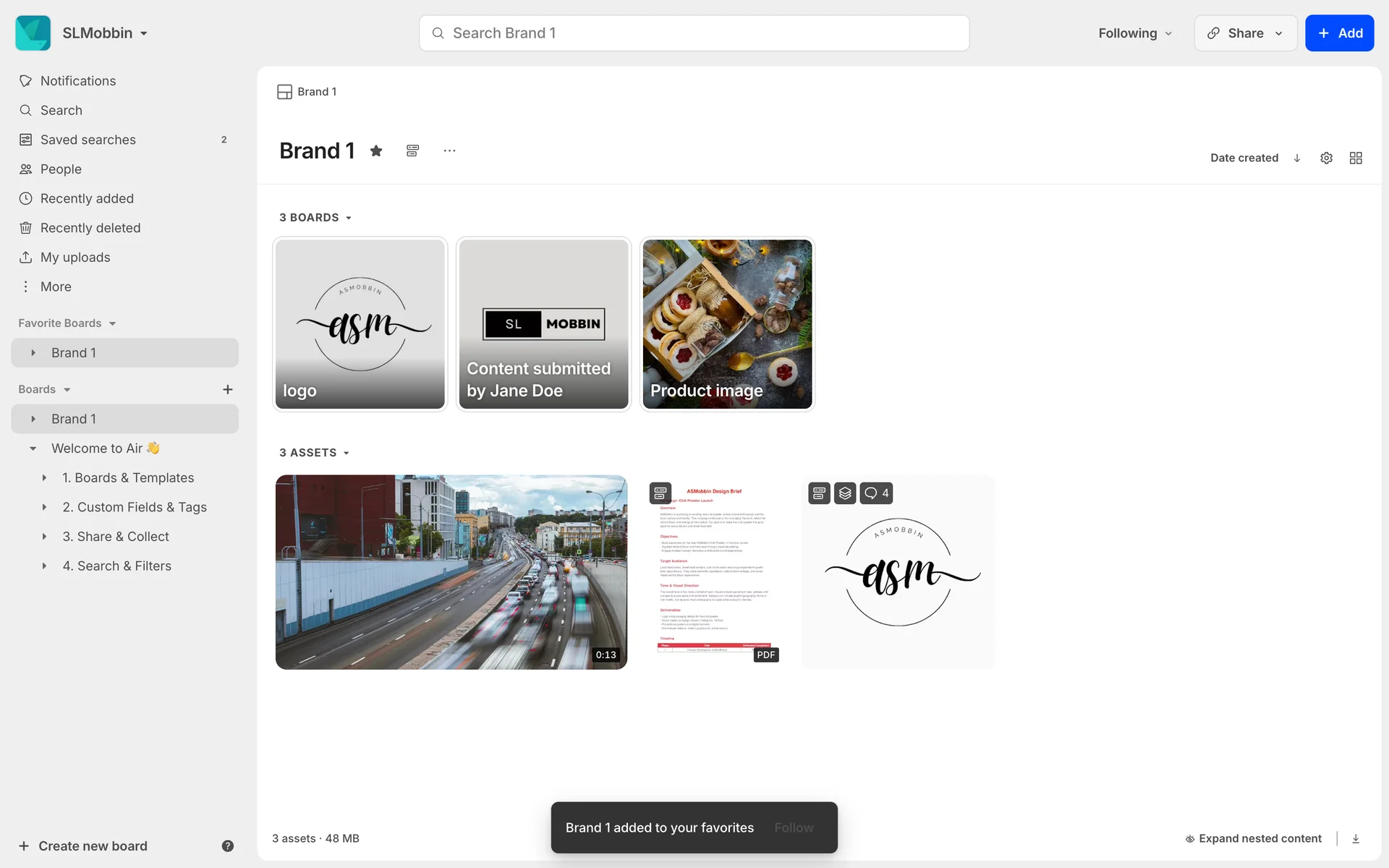Screen dimensions: 1389x868
Task: Click the comments badge on the logo asset
Action: tap(876, 493)
